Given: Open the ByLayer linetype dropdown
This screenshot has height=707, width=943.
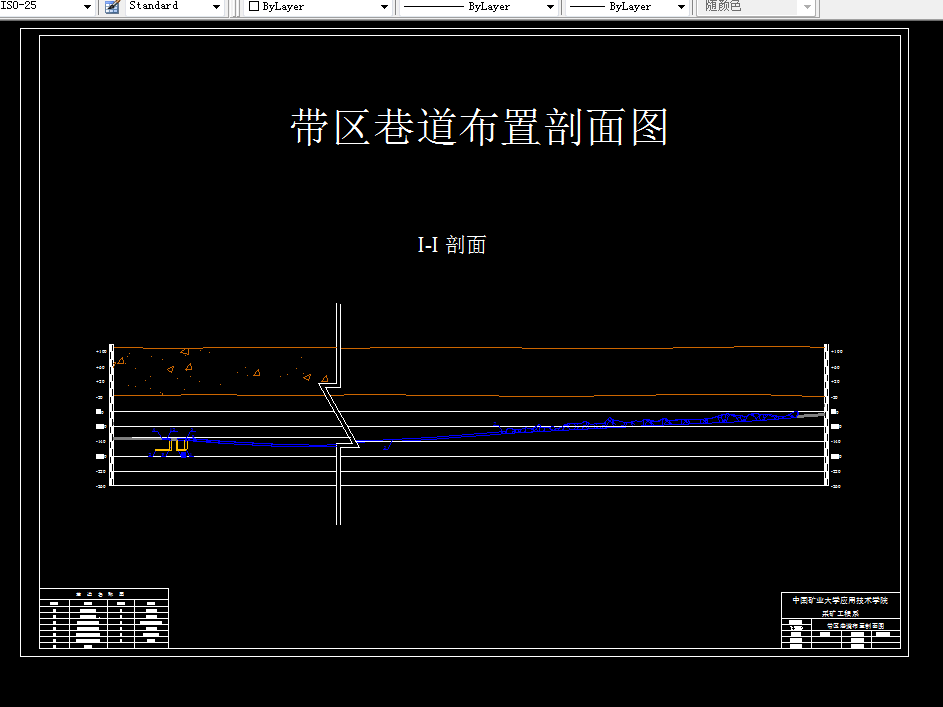Looking at the screenshot, I should (550, 7).
